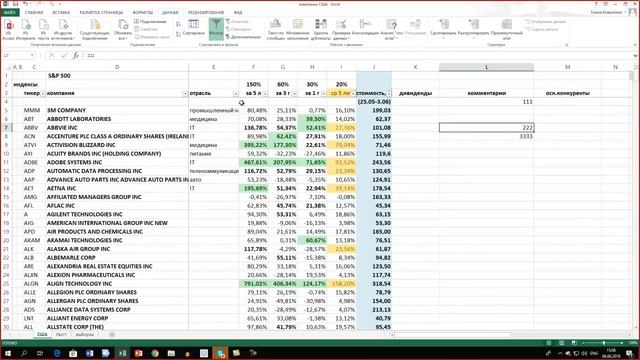Viewport: 640px width, 360px height.
Task: Import data From Text (Из текста)
Action: pyautogui.click(x=43, y=29)
